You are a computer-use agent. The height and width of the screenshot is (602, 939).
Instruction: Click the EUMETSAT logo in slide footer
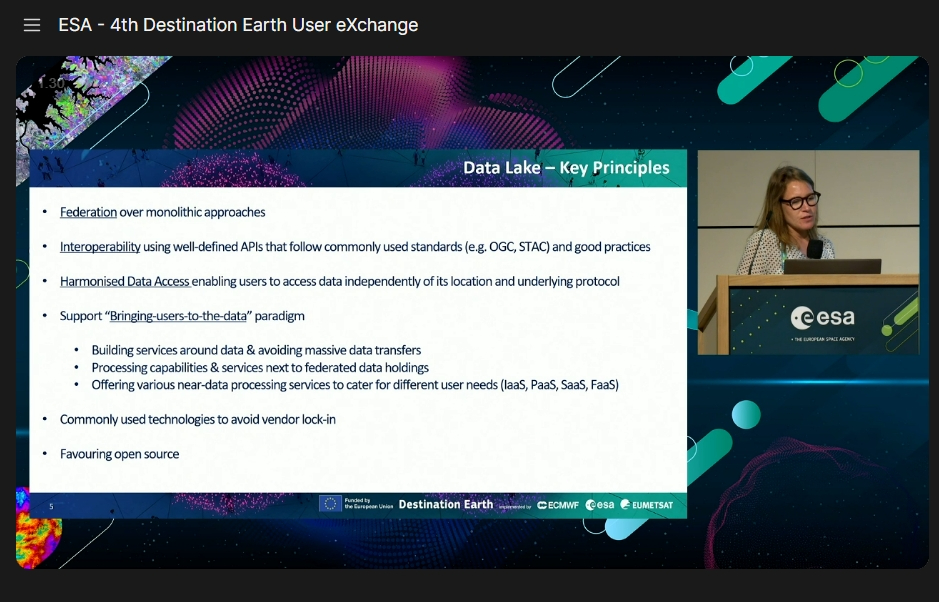coord(647,505)
